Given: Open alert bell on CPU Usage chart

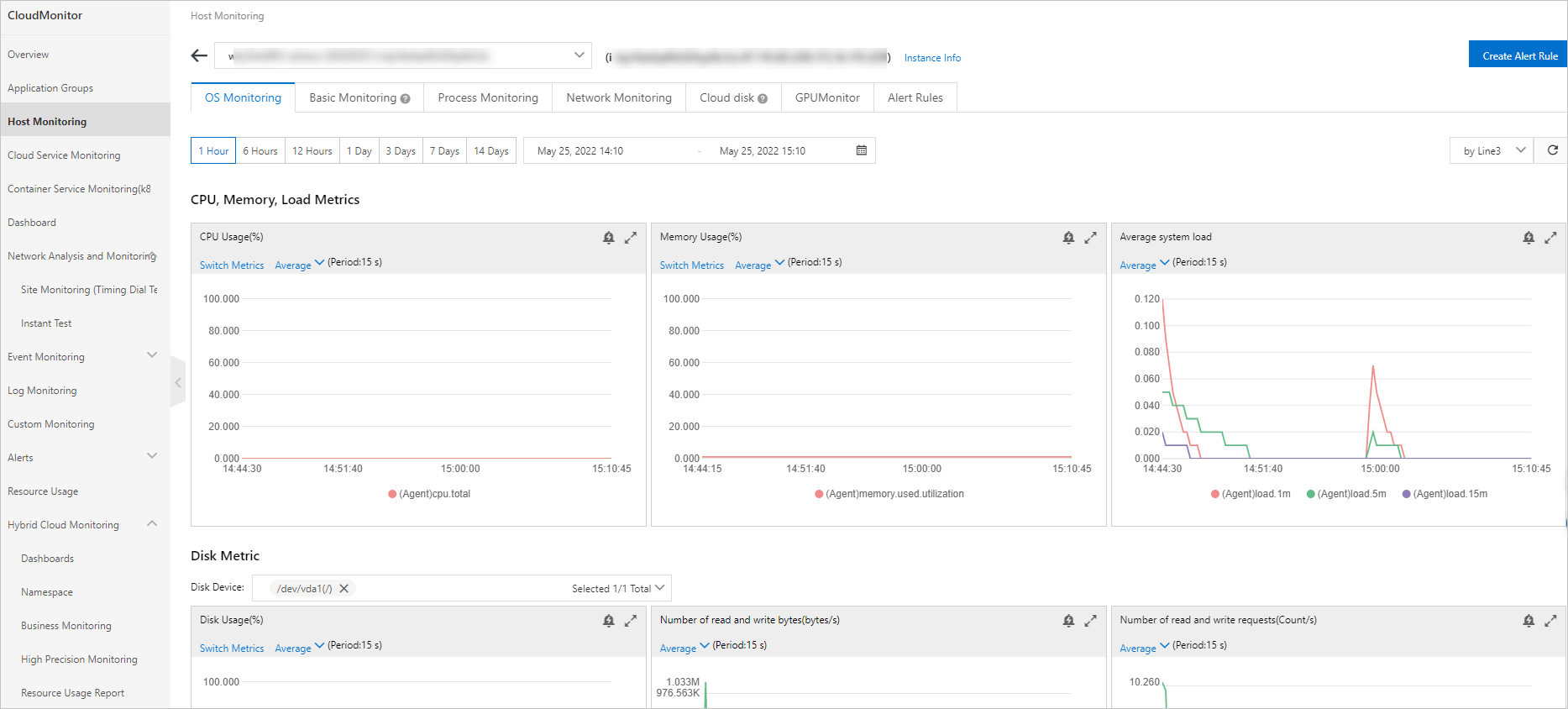Looking at the screenshot, I should coord(609,238).
